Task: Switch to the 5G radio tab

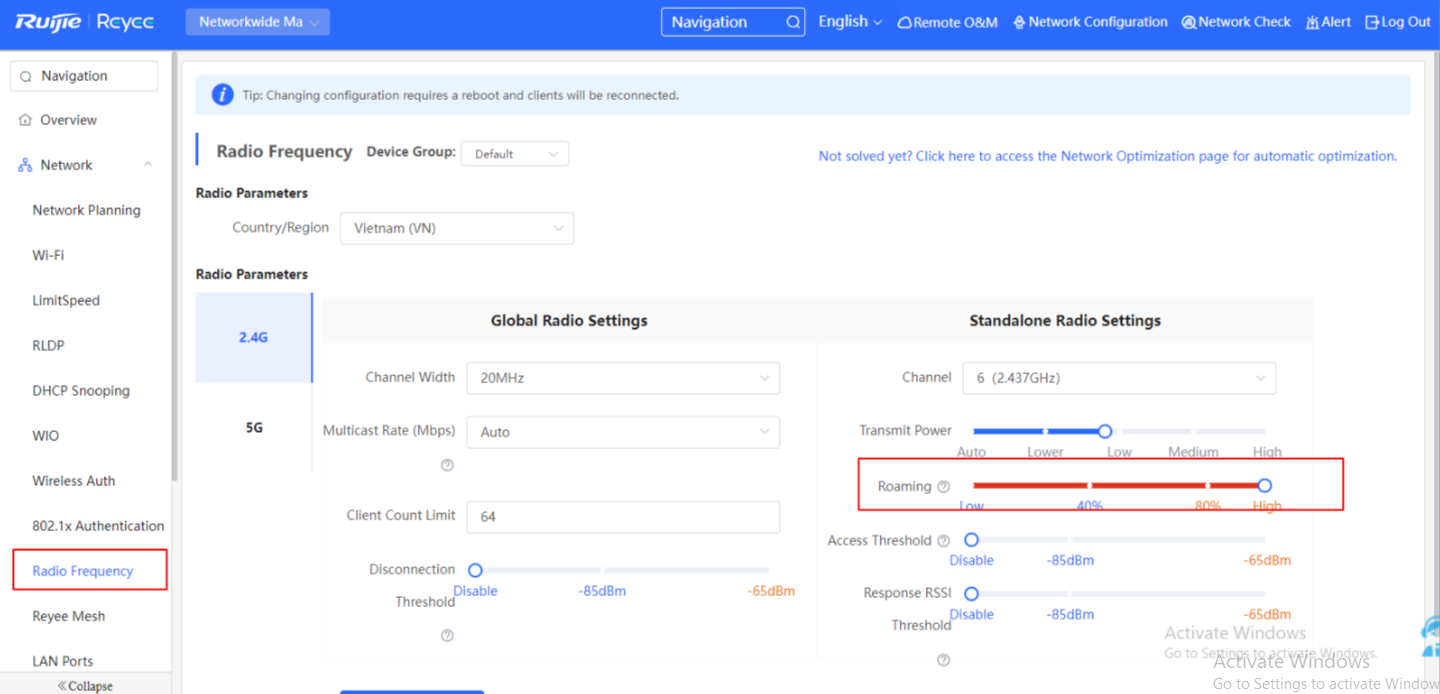Action: [254, 428]
